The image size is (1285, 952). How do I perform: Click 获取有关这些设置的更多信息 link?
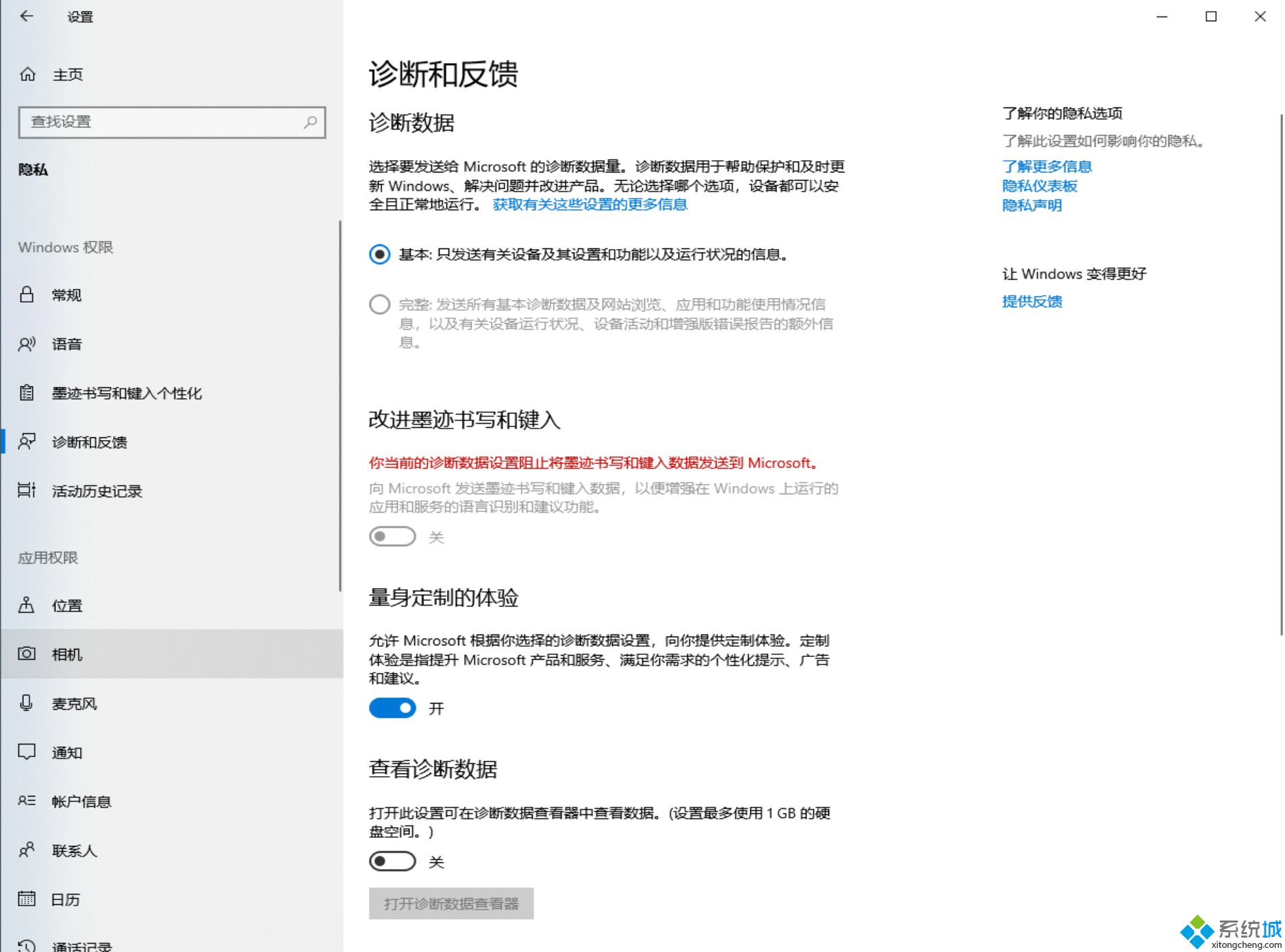590,205
